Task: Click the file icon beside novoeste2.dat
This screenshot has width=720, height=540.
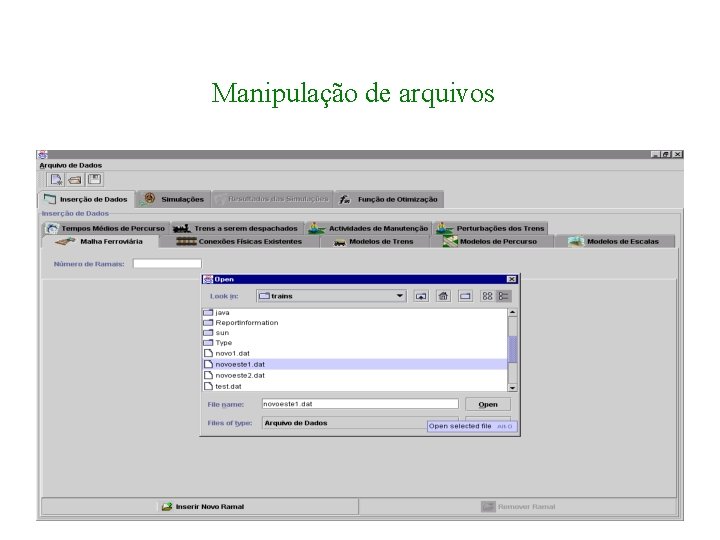Action: [208, 376]
